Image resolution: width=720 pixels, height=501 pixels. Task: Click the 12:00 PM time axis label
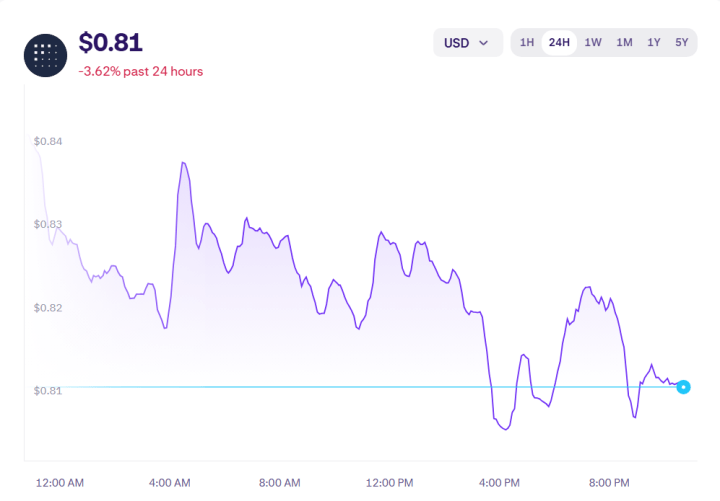(x=390, y=483)
